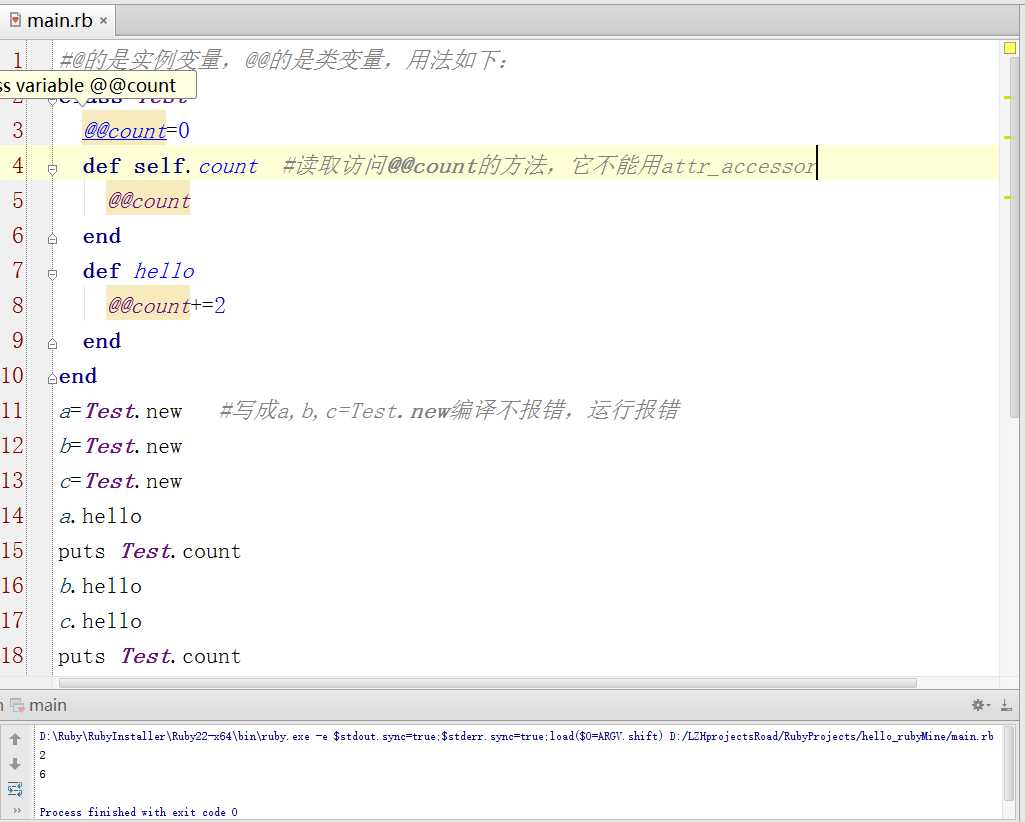The image size is (1025, 822).
Task: Collapse fold marker at line 6 end
Action: pos(52,239)
